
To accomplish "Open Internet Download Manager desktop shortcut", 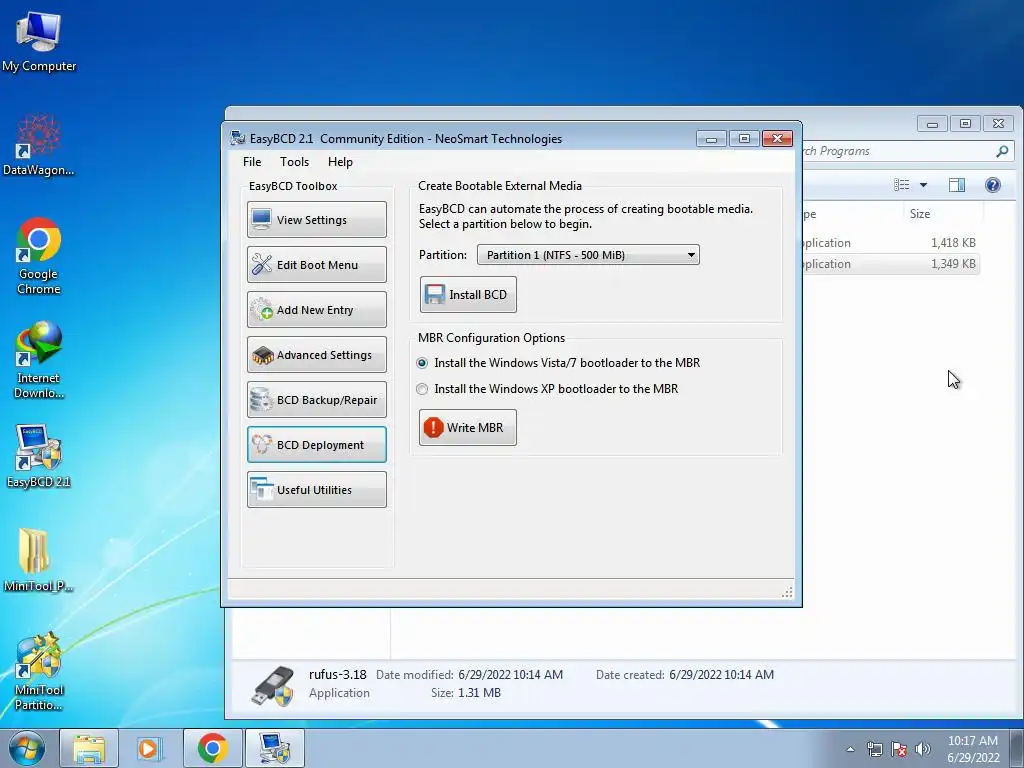I will [39, 360].
